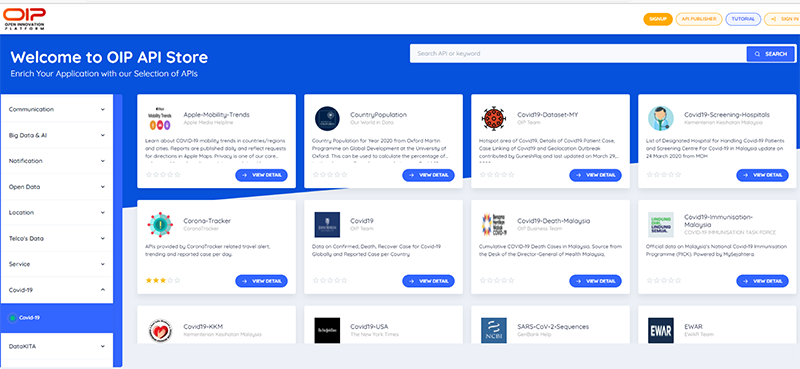Click the star rating on Covid19-Screening-Hospitals card
Image resolution: width=800 pixels, height=369 pixels.
point(664,175)
